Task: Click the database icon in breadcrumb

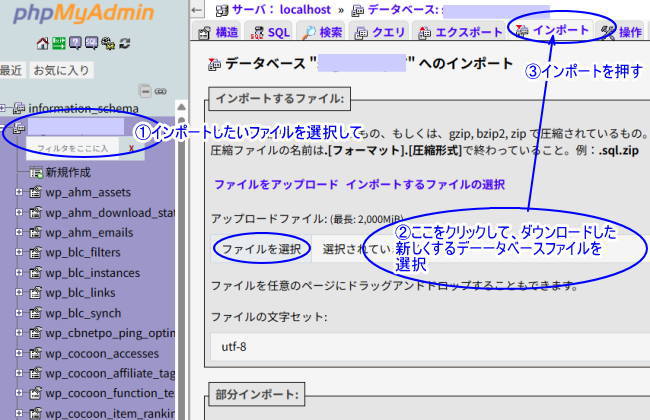Action: point(358,10)
